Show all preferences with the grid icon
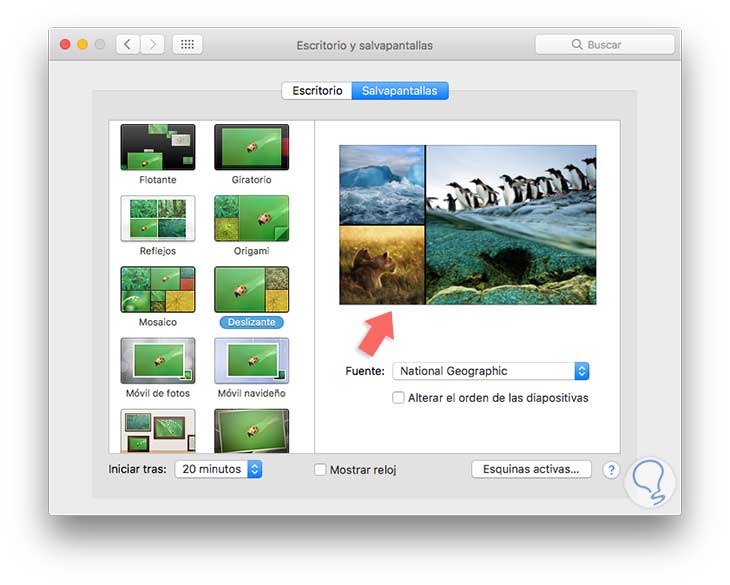Image resolution: width=730 pixels, height=585 pixels. (x=187, y=44)
